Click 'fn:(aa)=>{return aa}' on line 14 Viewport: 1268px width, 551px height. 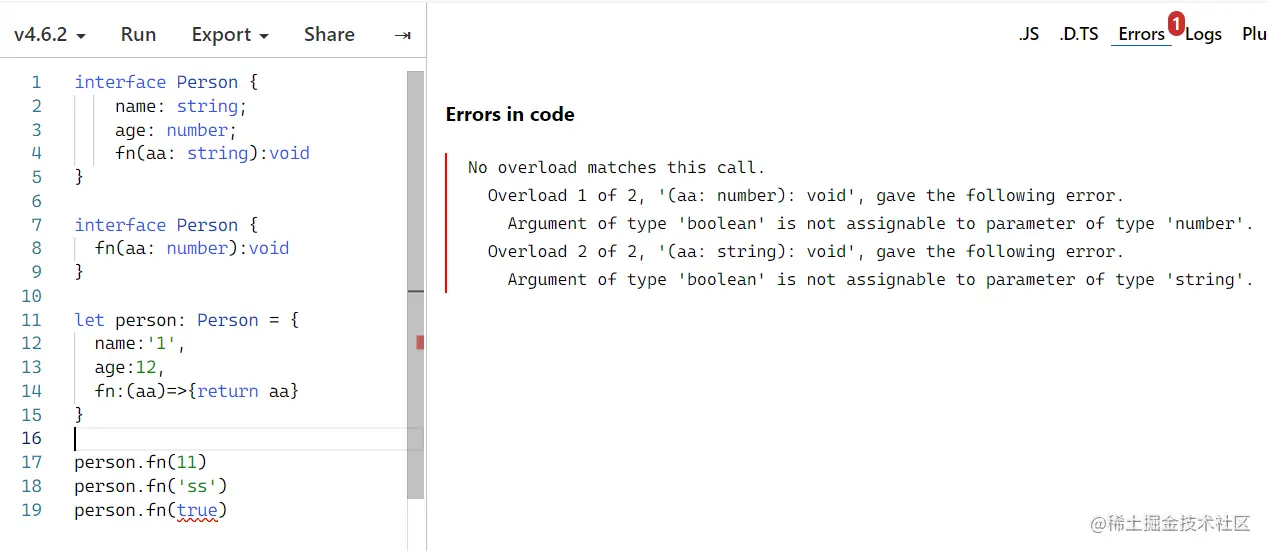pos(197,391)
